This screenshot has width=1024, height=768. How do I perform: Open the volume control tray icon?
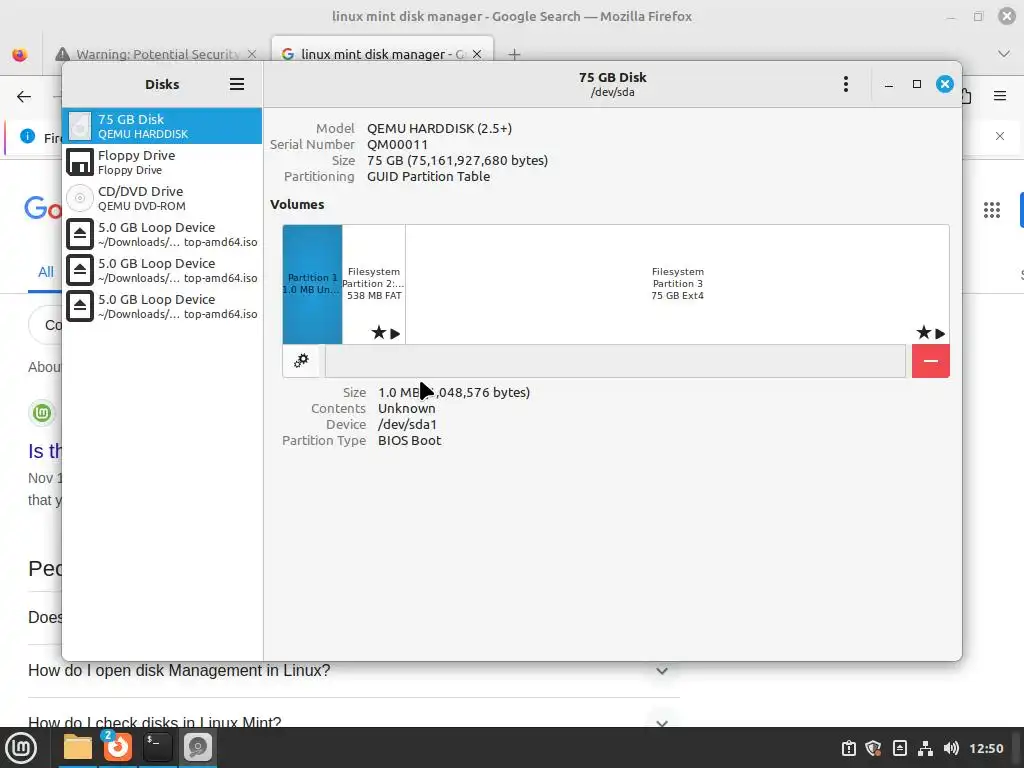click(951, 748)
